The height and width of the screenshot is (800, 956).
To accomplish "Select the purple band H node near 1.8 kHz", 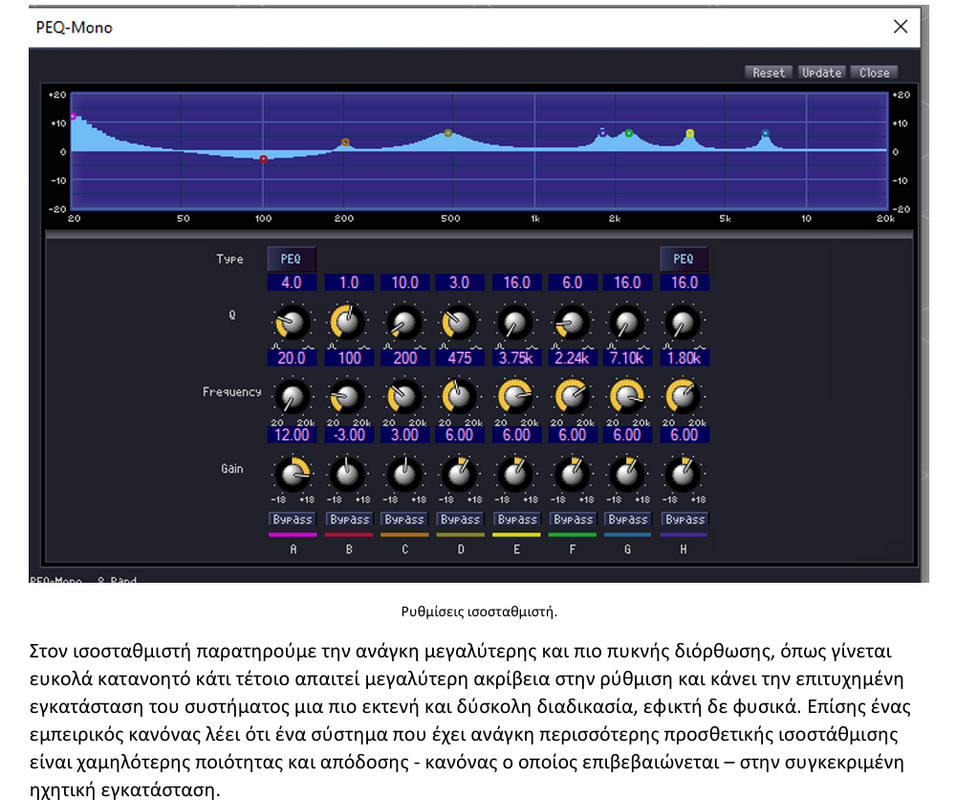I will 602,131.
